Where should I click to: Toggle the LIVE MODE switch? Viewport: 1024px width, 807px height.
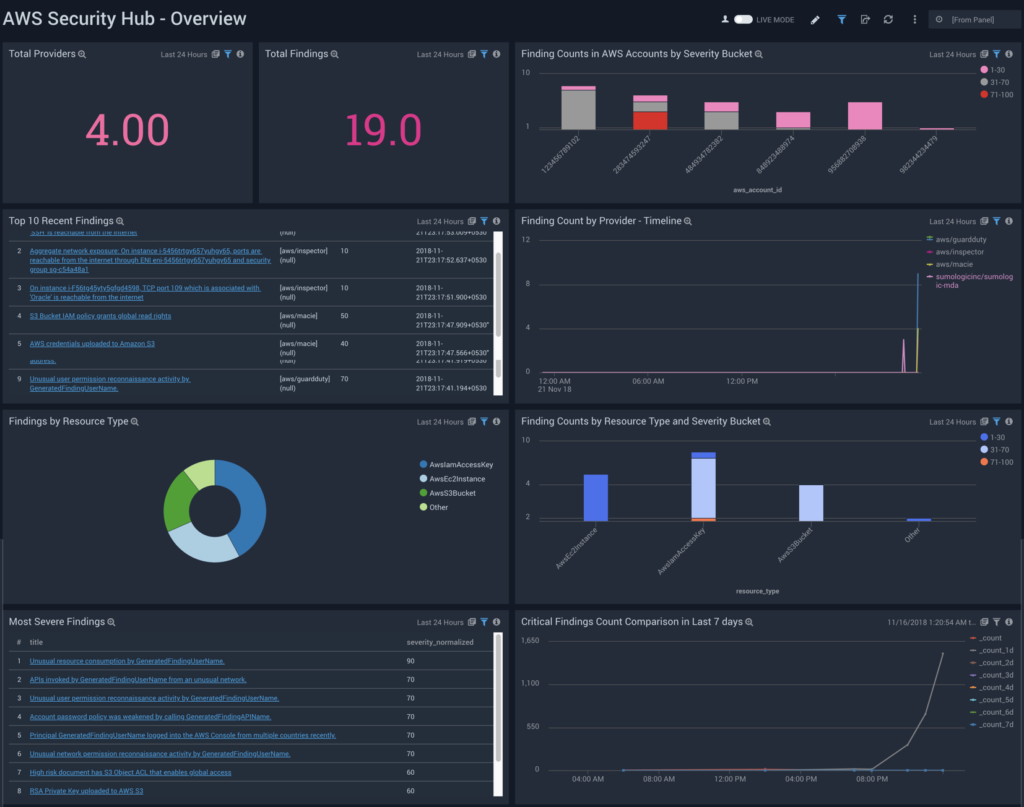click(x=743, y=20)
